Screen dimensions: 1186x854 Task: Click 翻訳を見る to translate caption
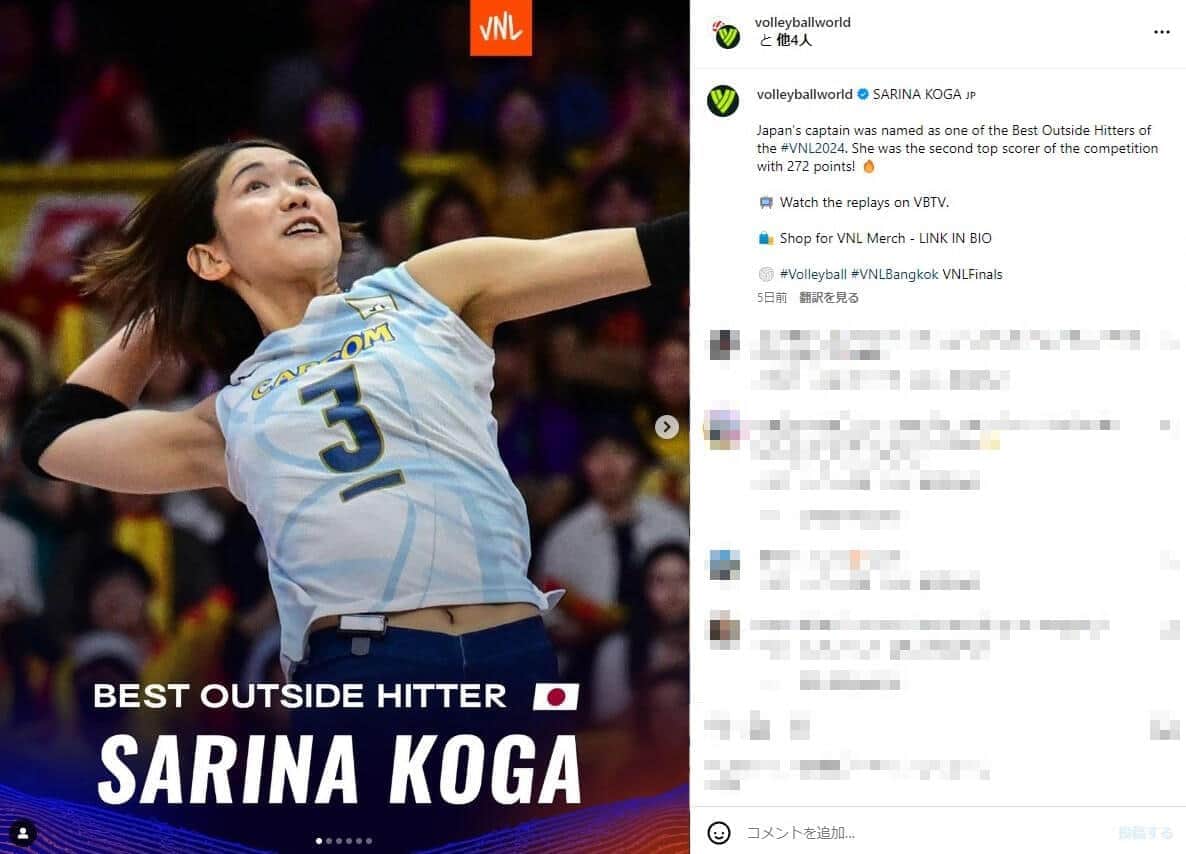(829, 297)
